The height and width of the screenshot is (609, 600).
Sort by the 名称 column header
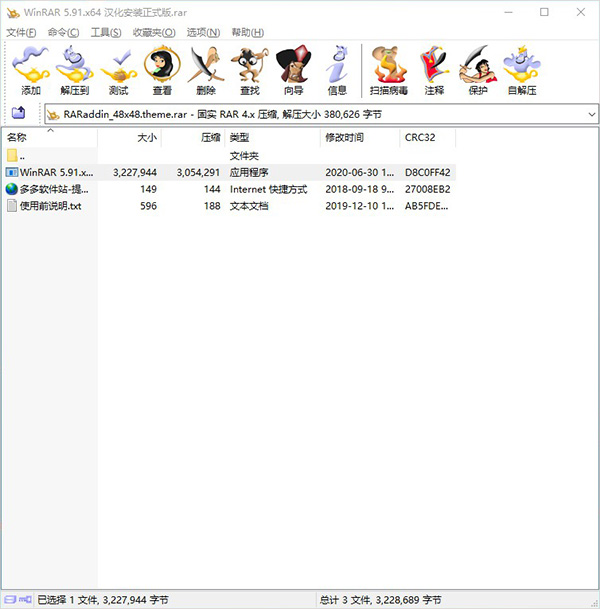point(50,137)
